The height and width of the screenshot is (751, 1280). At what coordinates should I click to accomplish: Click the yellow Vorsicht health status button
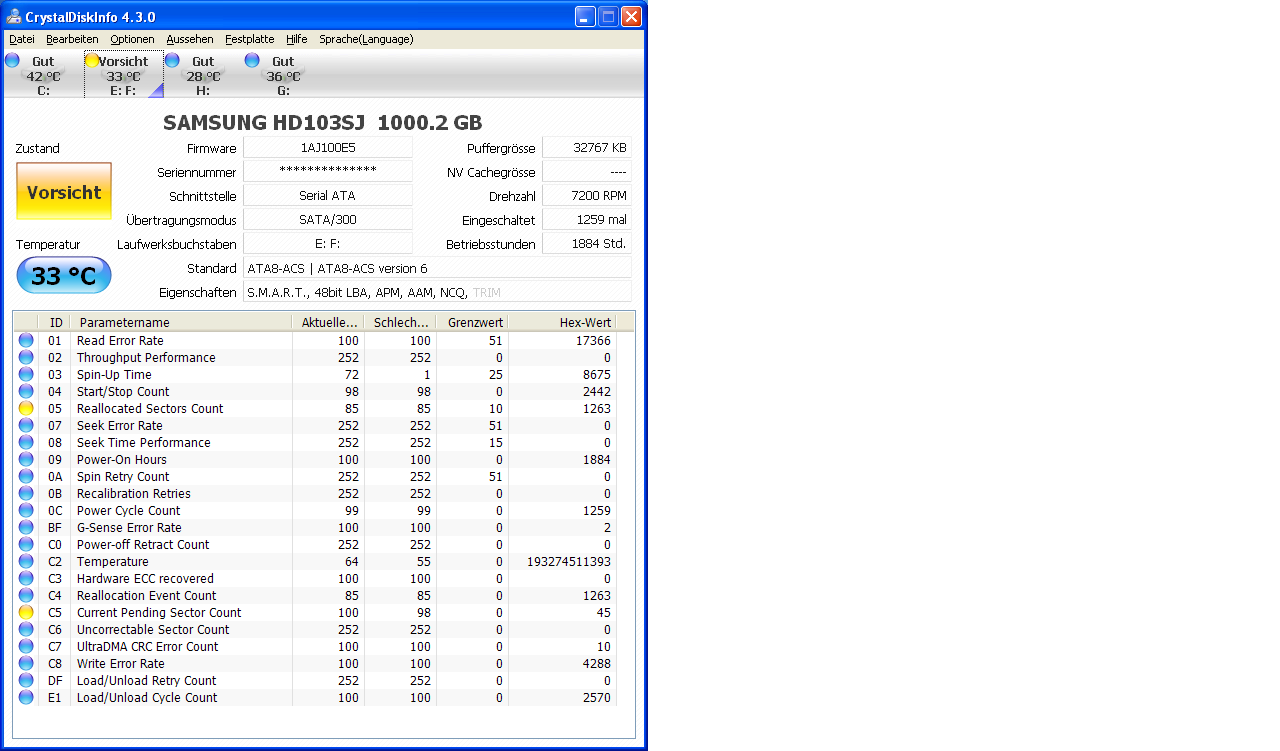(64, 192)
